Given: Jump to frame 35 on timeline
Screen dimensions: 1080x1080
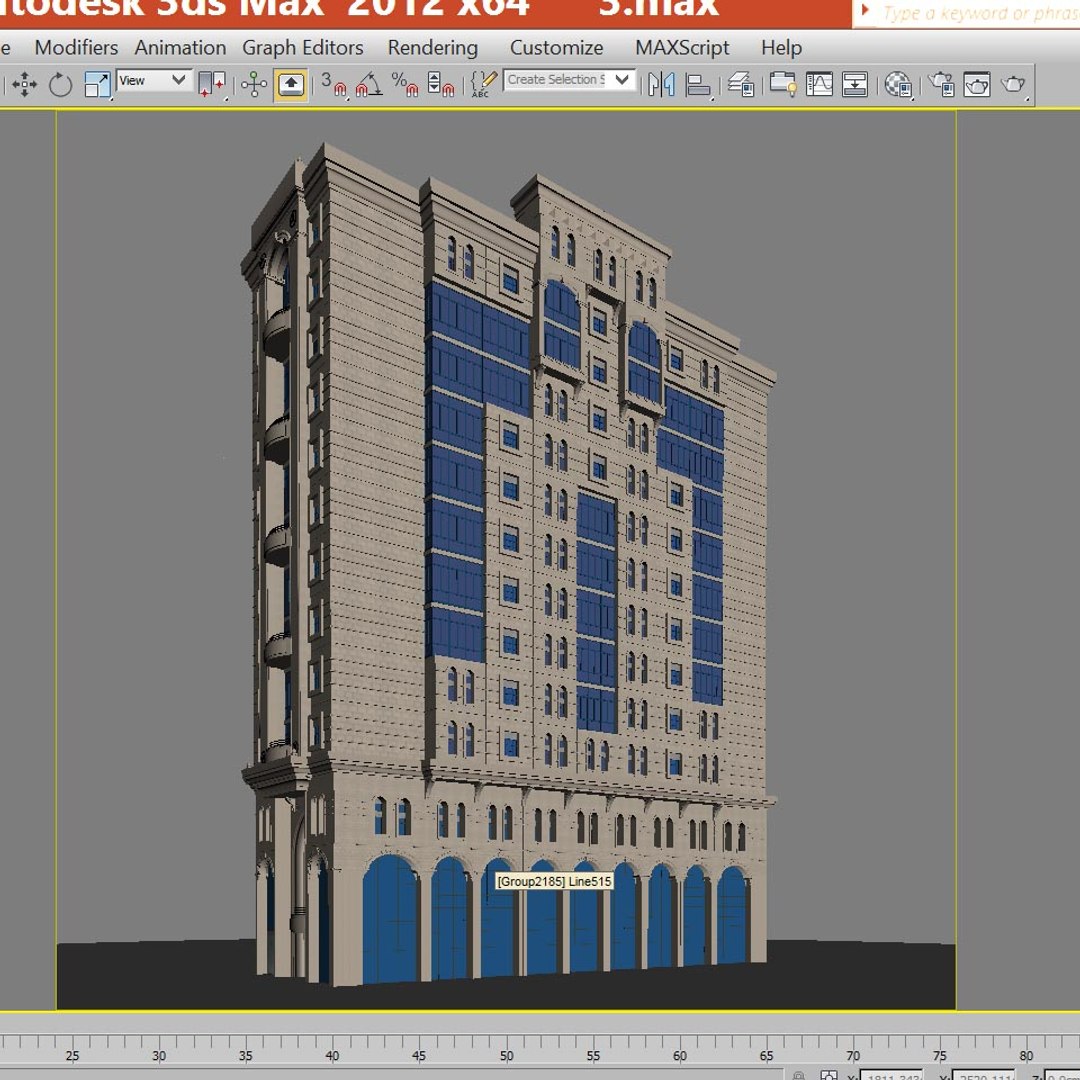Looking at the screenshot, I should [246, 1055].
